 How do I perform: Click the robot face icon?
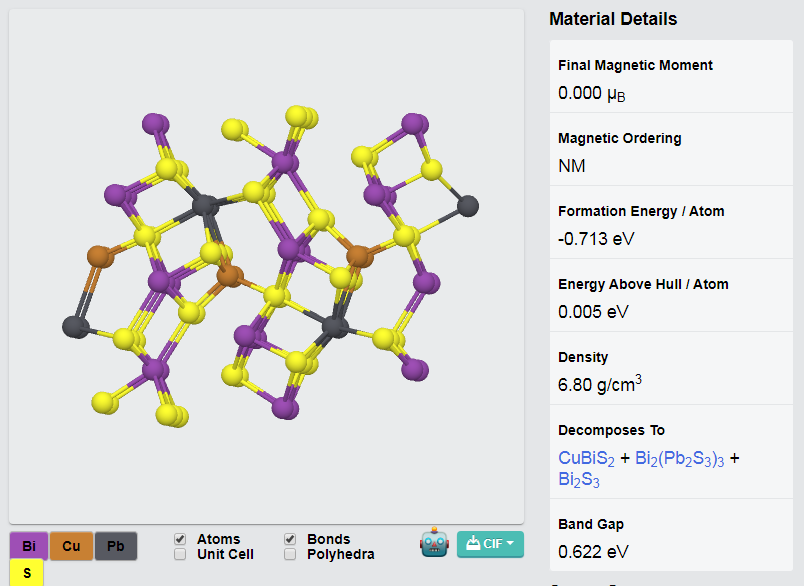coord(434,543)
